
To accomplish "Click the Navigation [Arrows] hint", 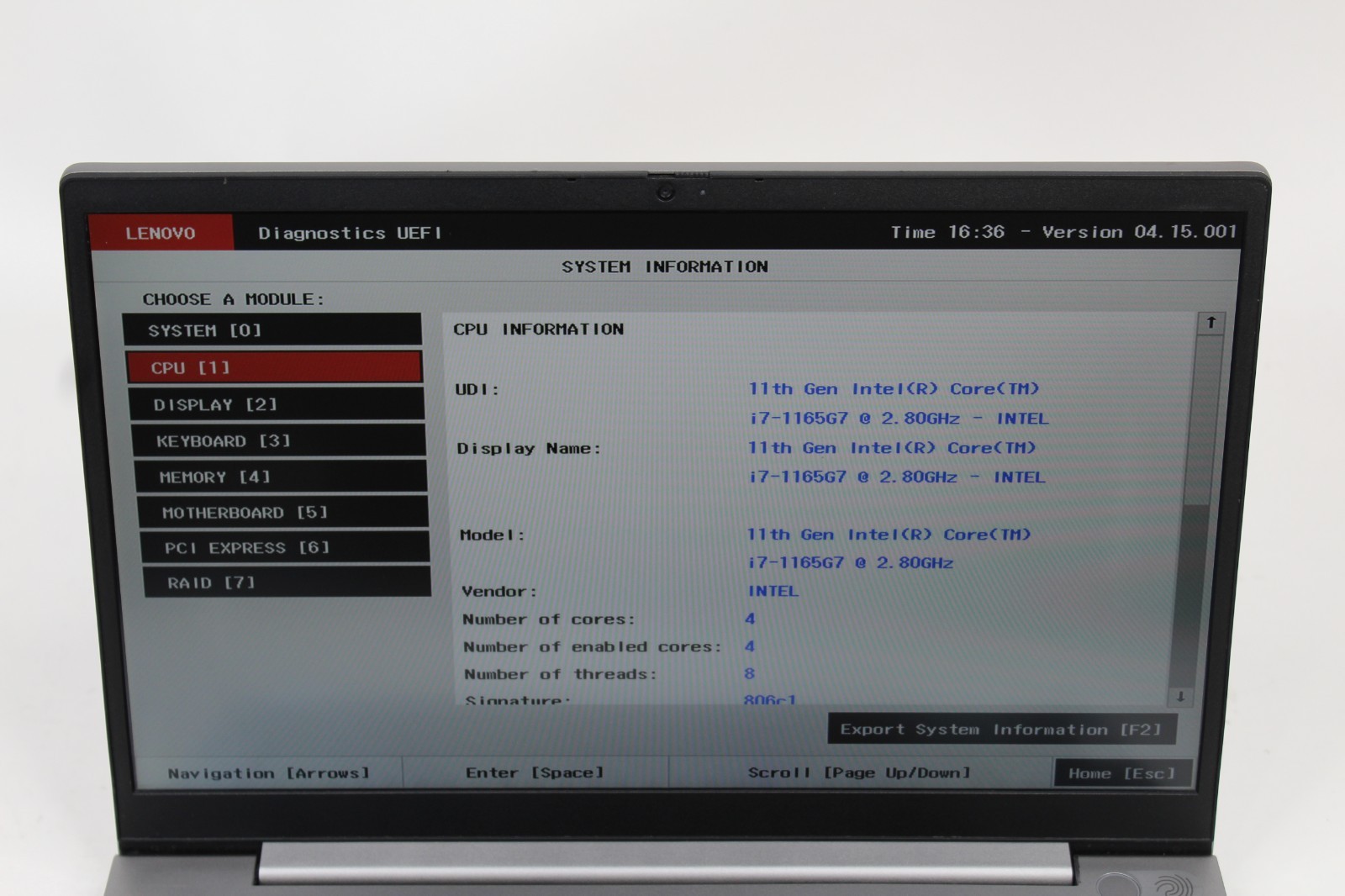I will point(268,773).
